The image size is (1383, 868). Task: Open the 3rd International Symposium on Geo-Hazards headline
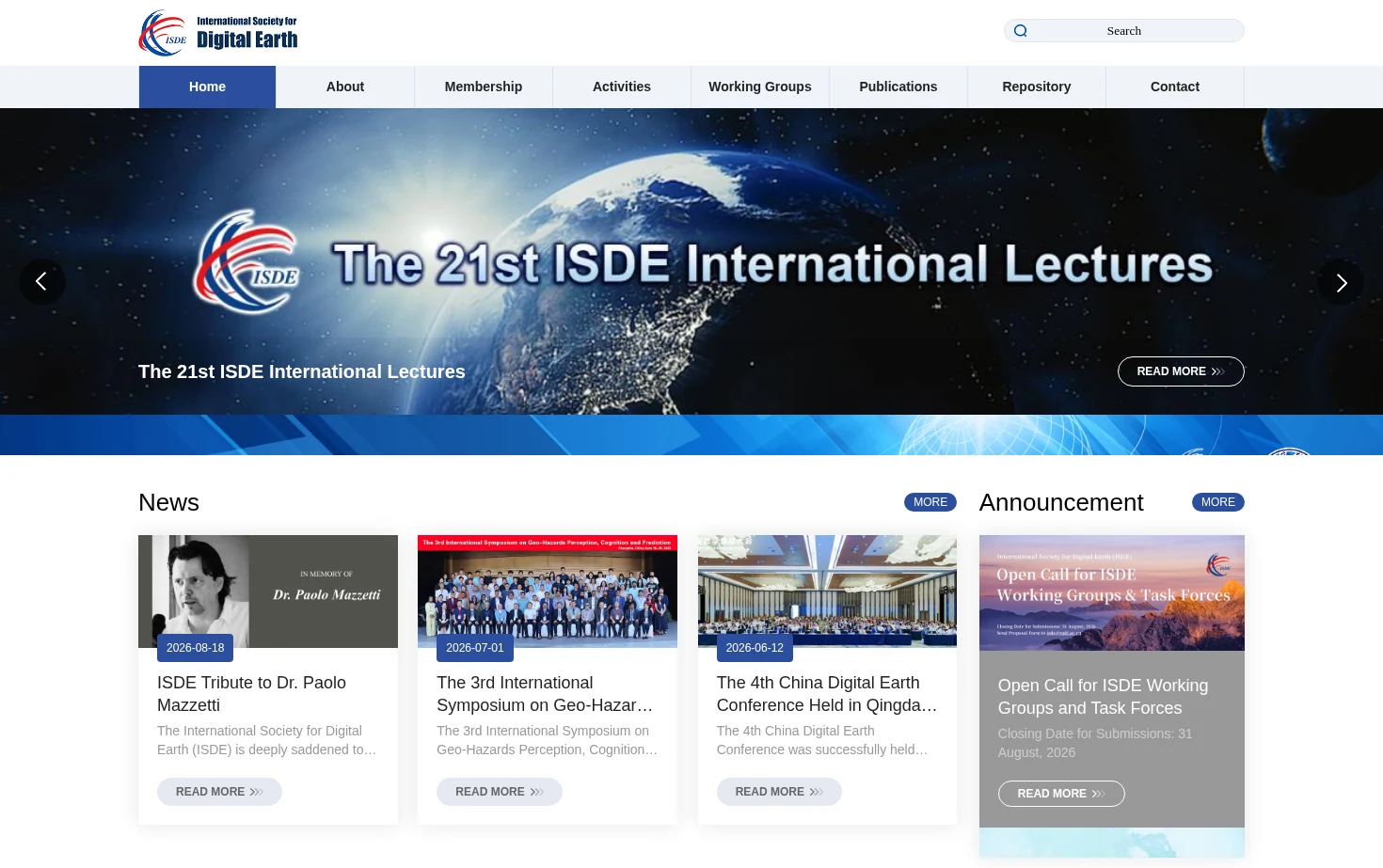[x=545, y=694]
